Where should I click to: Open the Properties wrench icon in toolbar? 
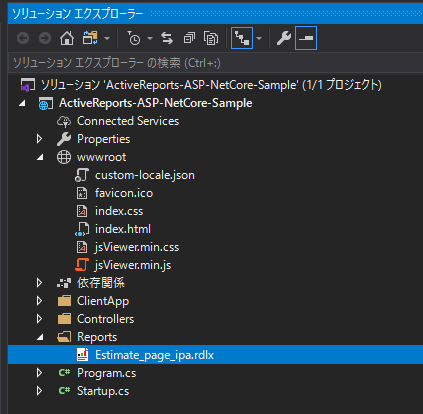pos(284,38)
